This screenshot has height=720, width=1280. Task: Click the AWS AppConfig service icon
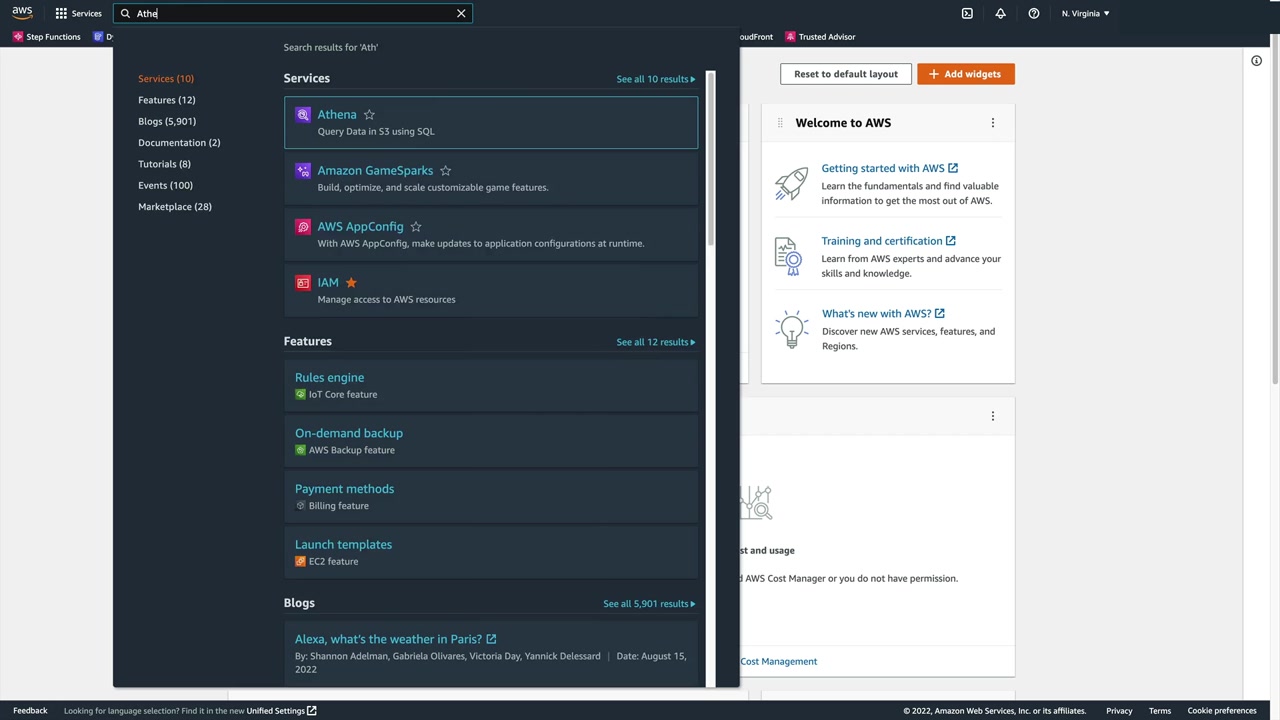click(303, 227)
